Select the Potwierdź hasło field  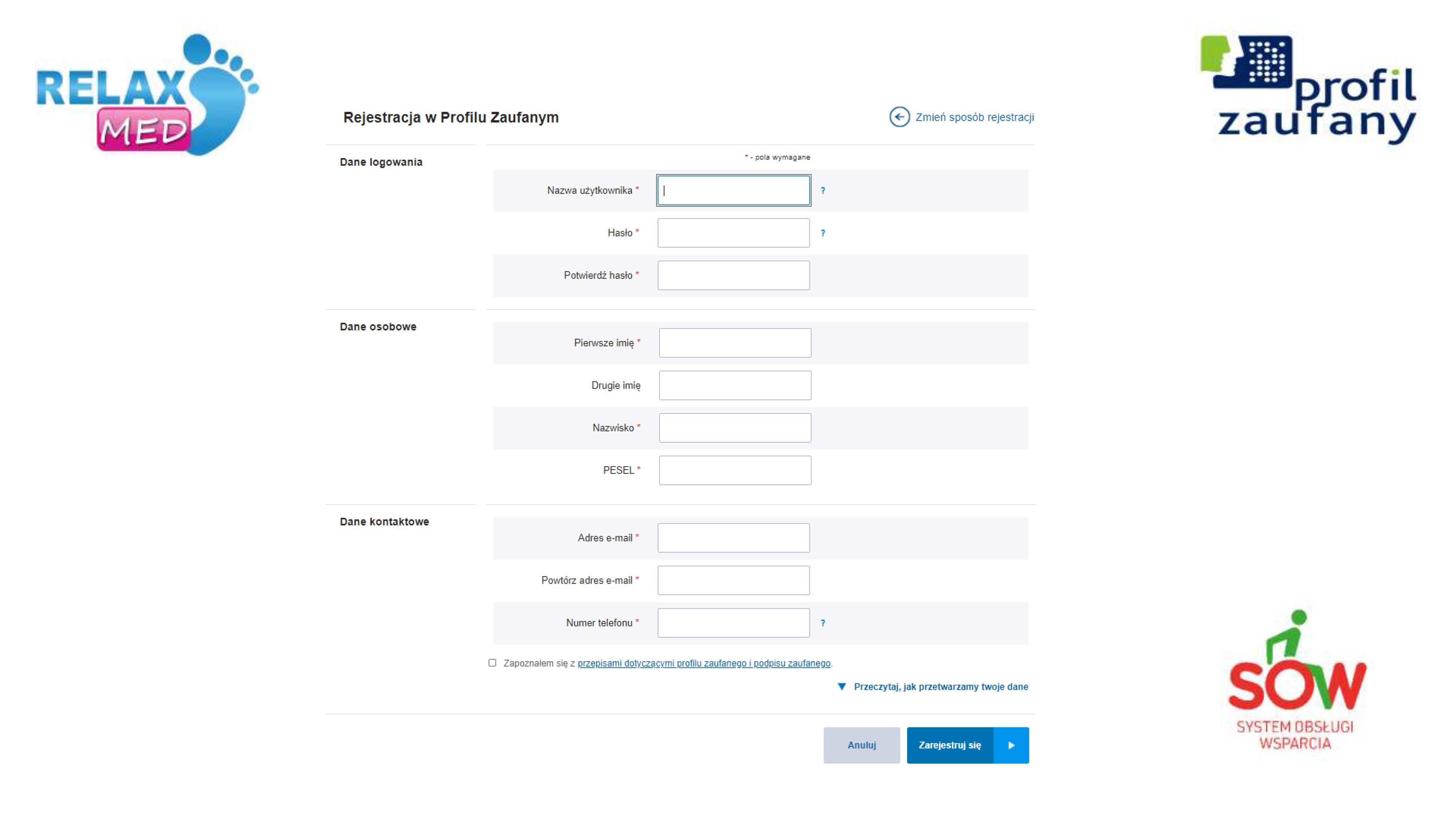tap(733, 275)
